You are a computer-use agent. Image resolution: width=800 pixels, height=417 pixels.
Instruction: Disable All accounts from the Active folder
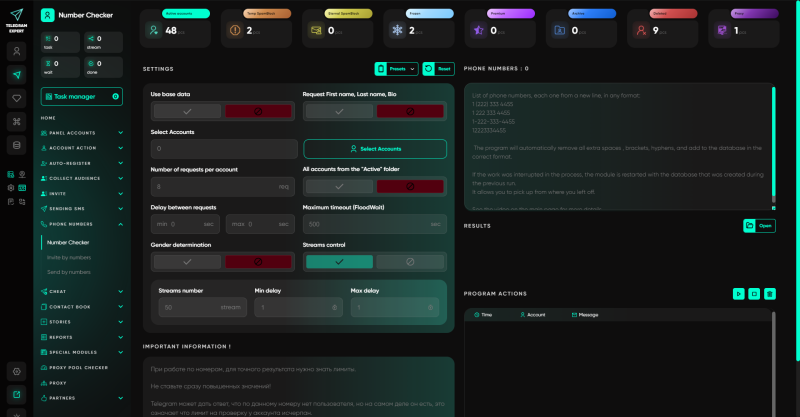point(410,187)
